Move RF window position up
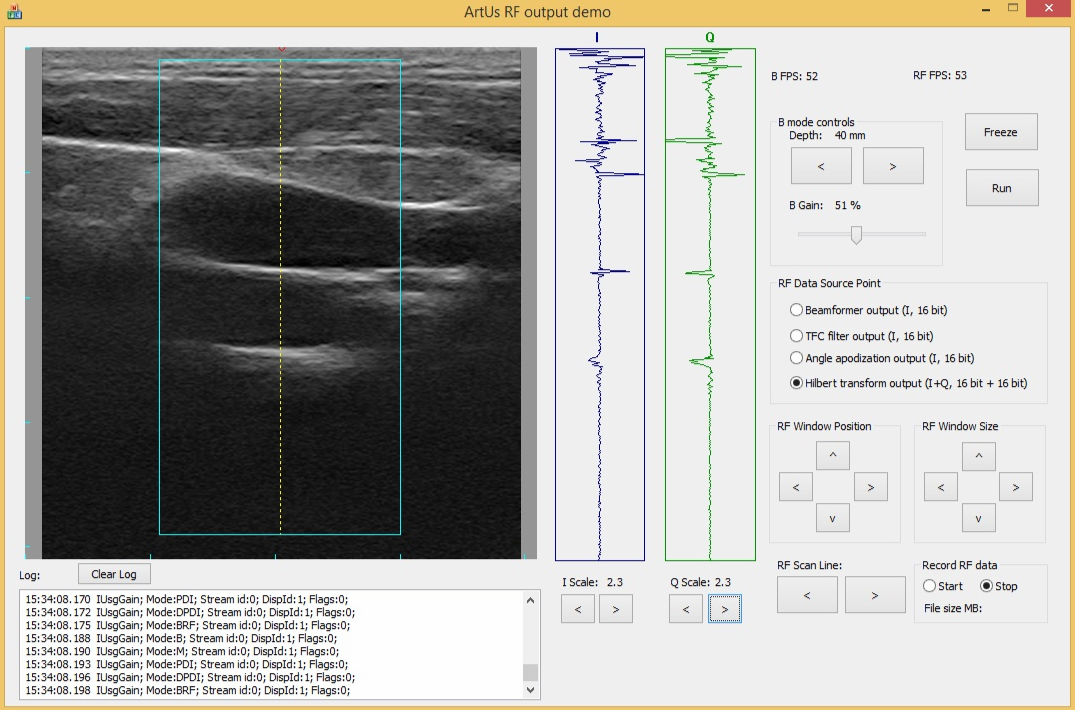This screenshot has height=710, width=1075. pos(833,456)
